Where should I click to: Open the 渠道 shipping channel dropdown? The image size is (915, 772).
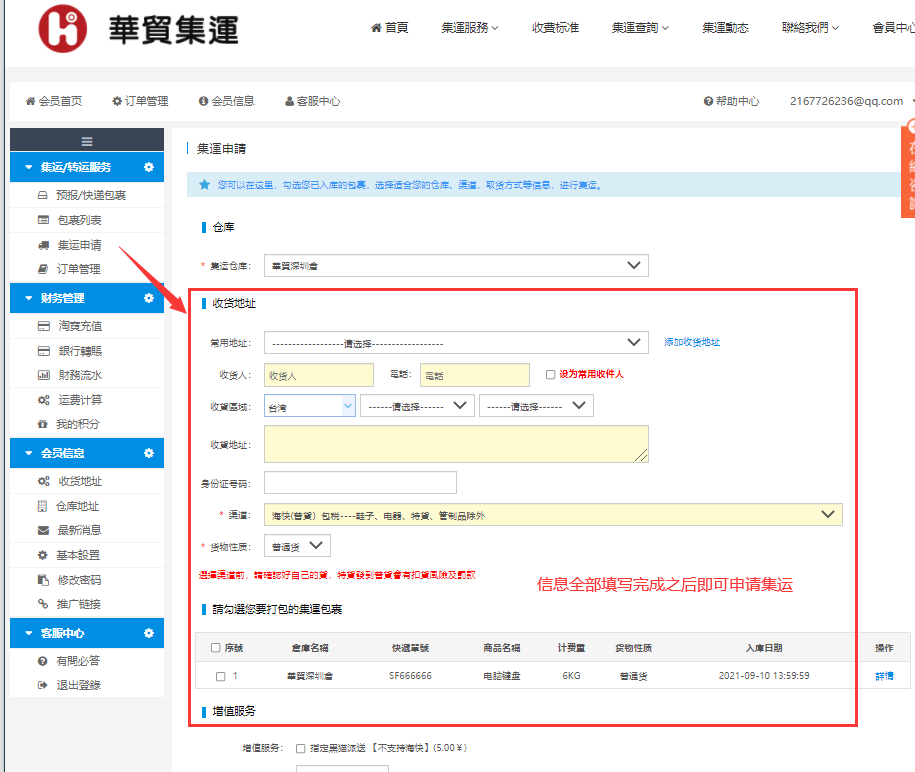tap(553, 515)
